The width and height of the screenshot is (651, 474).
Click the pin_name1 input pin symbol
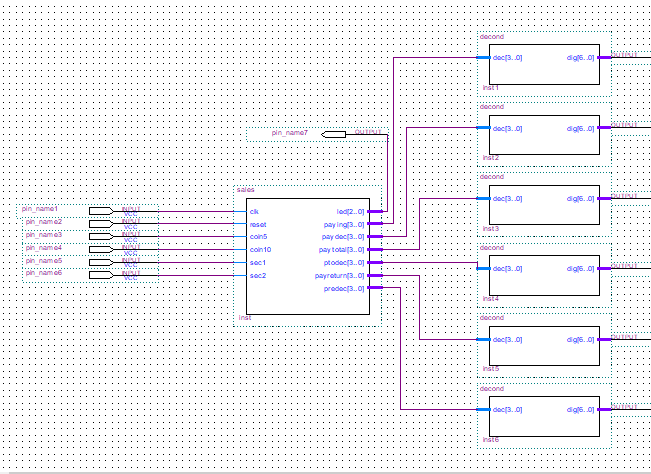click(x=100, y=211)
